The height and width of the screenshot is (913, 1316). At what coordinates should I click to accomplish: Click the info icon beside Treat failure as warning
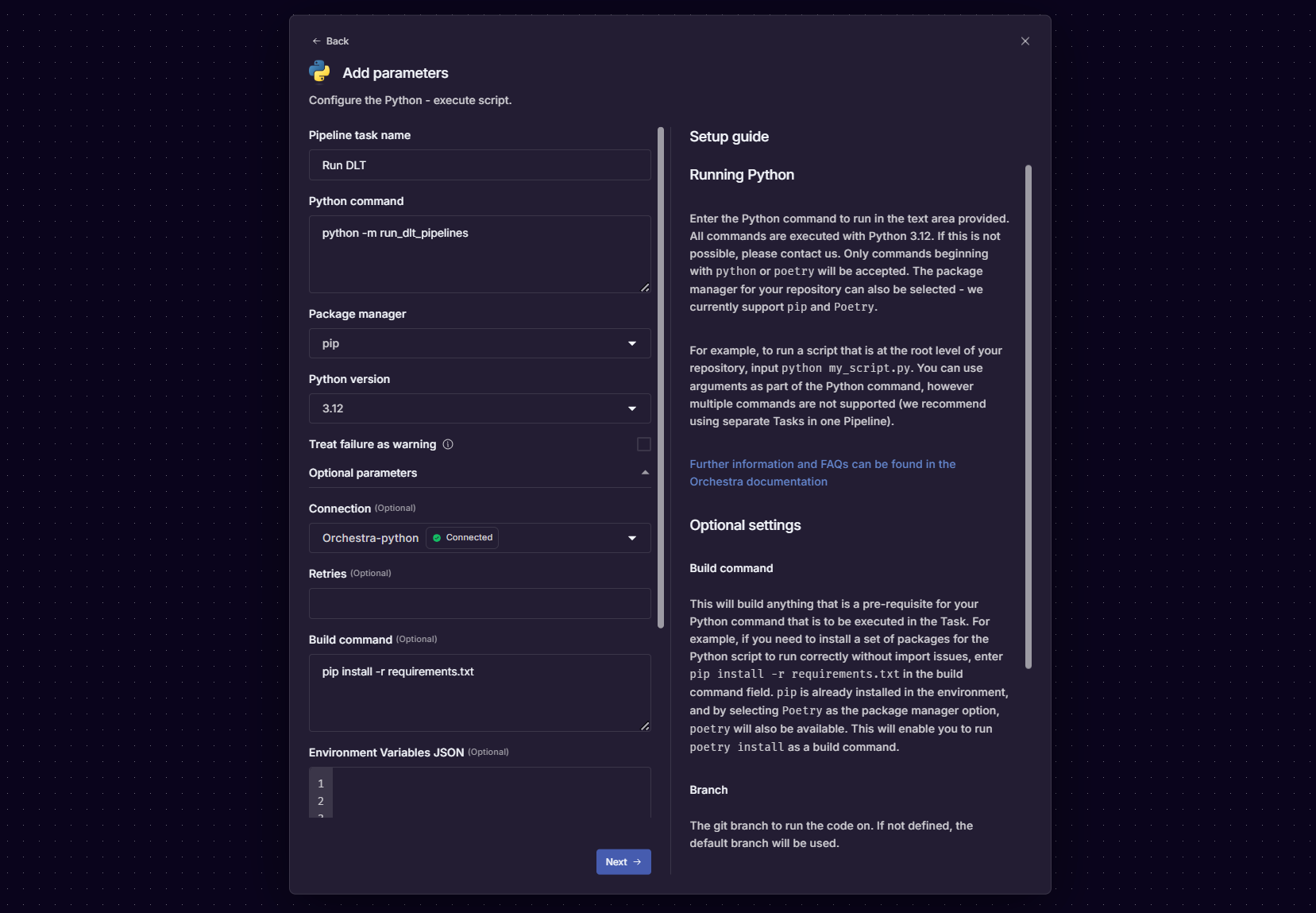tap(448, 444)
